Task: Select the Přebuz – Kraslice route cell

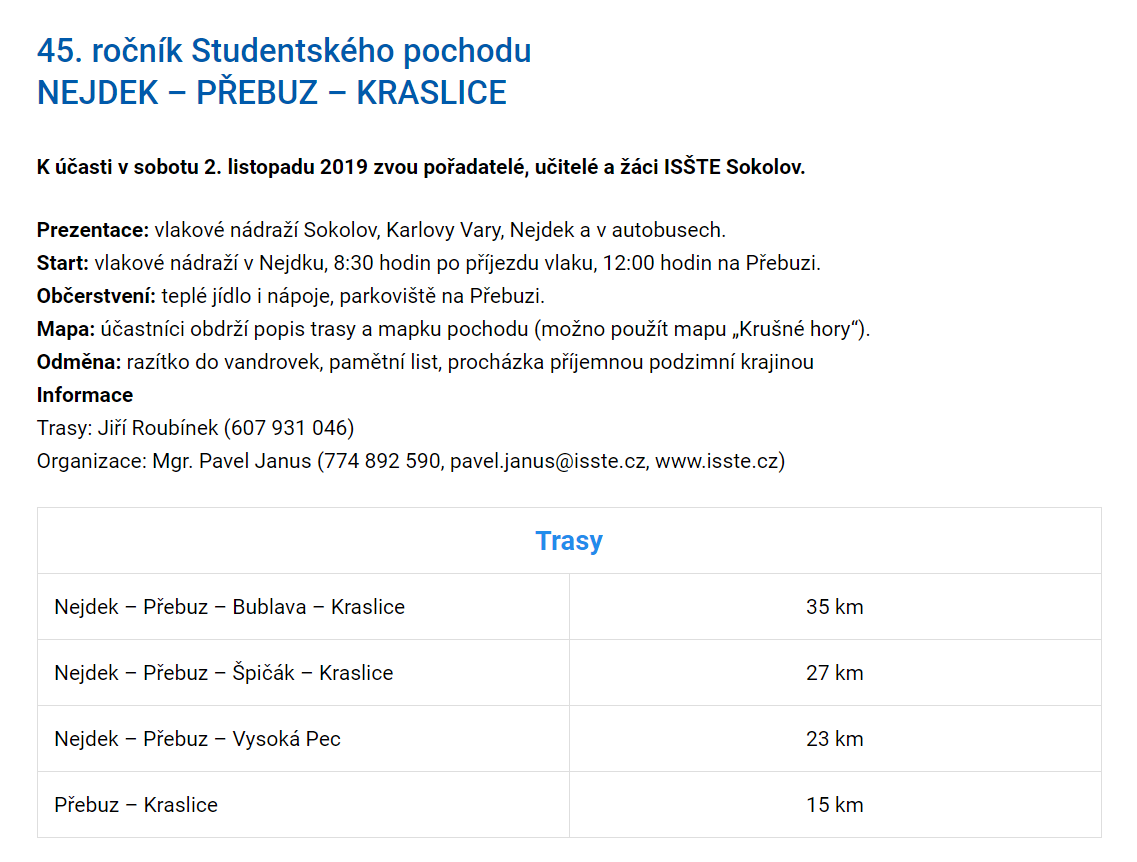Action: pyautogui.click(x=303, y=805)
